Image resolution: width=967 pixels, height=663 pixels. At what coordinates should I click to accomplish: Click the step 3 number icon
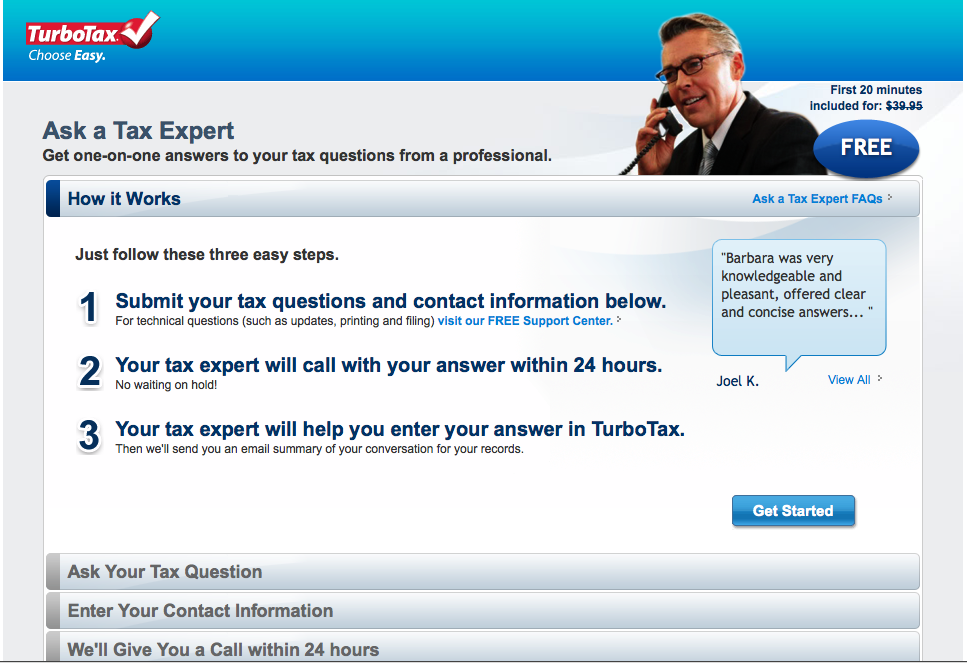(89, 435)
